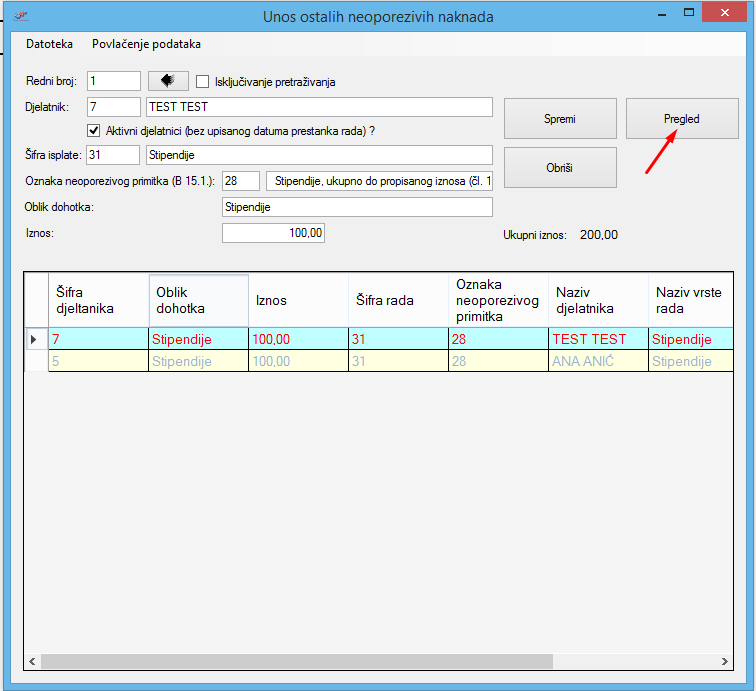Click row selector arrow of first row
The height and width of the screenshot is (691, 756).
(x=35, y=340)
